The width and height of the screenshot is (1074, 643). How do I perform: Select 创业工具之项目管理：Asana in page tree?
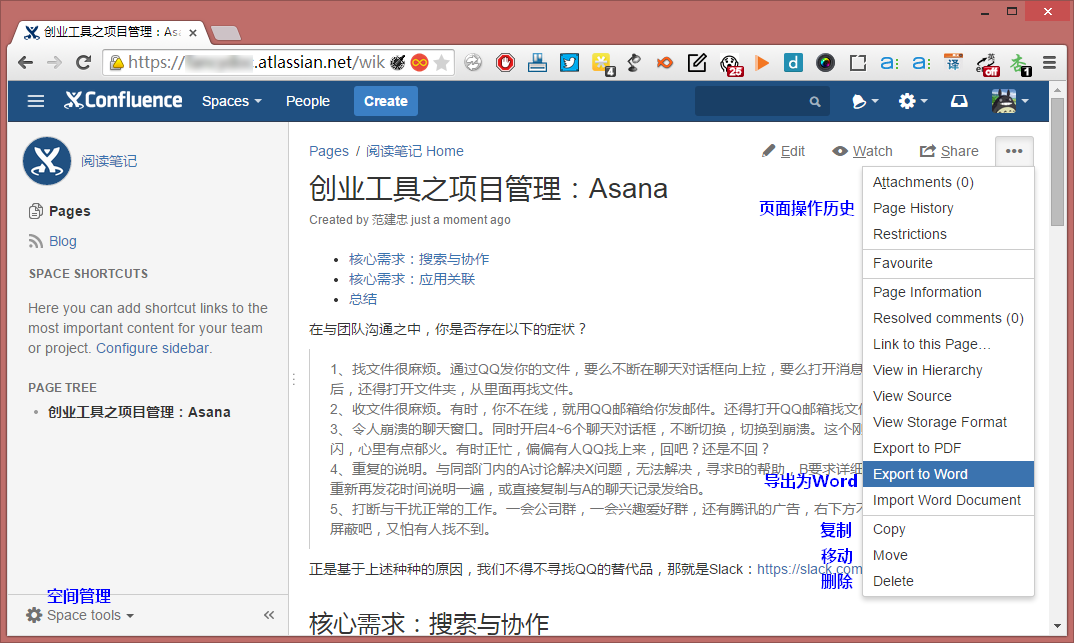coord(139,412)
